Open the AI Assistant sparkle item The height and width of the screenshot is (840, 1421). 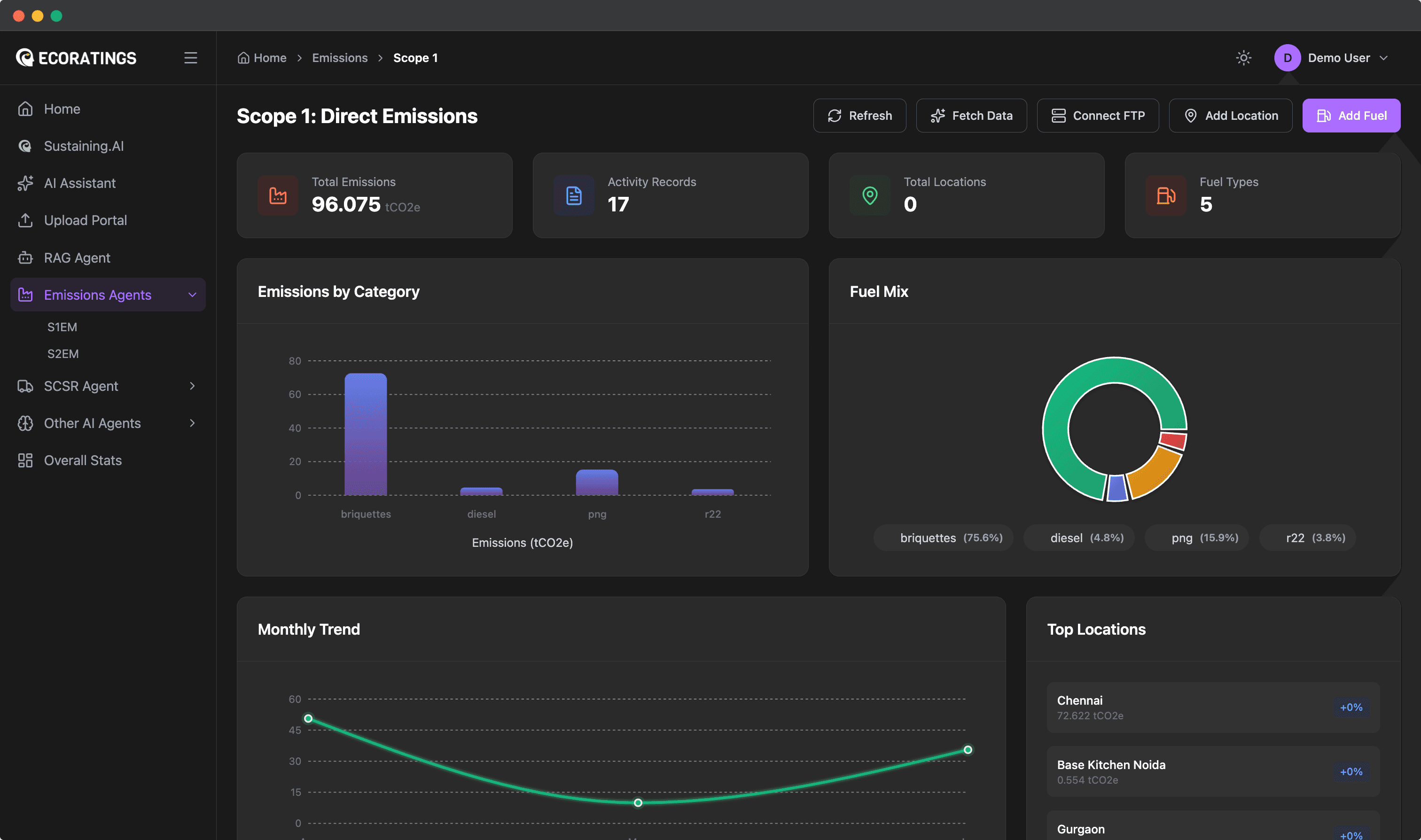pyautogui.click(x=80, y=183)
